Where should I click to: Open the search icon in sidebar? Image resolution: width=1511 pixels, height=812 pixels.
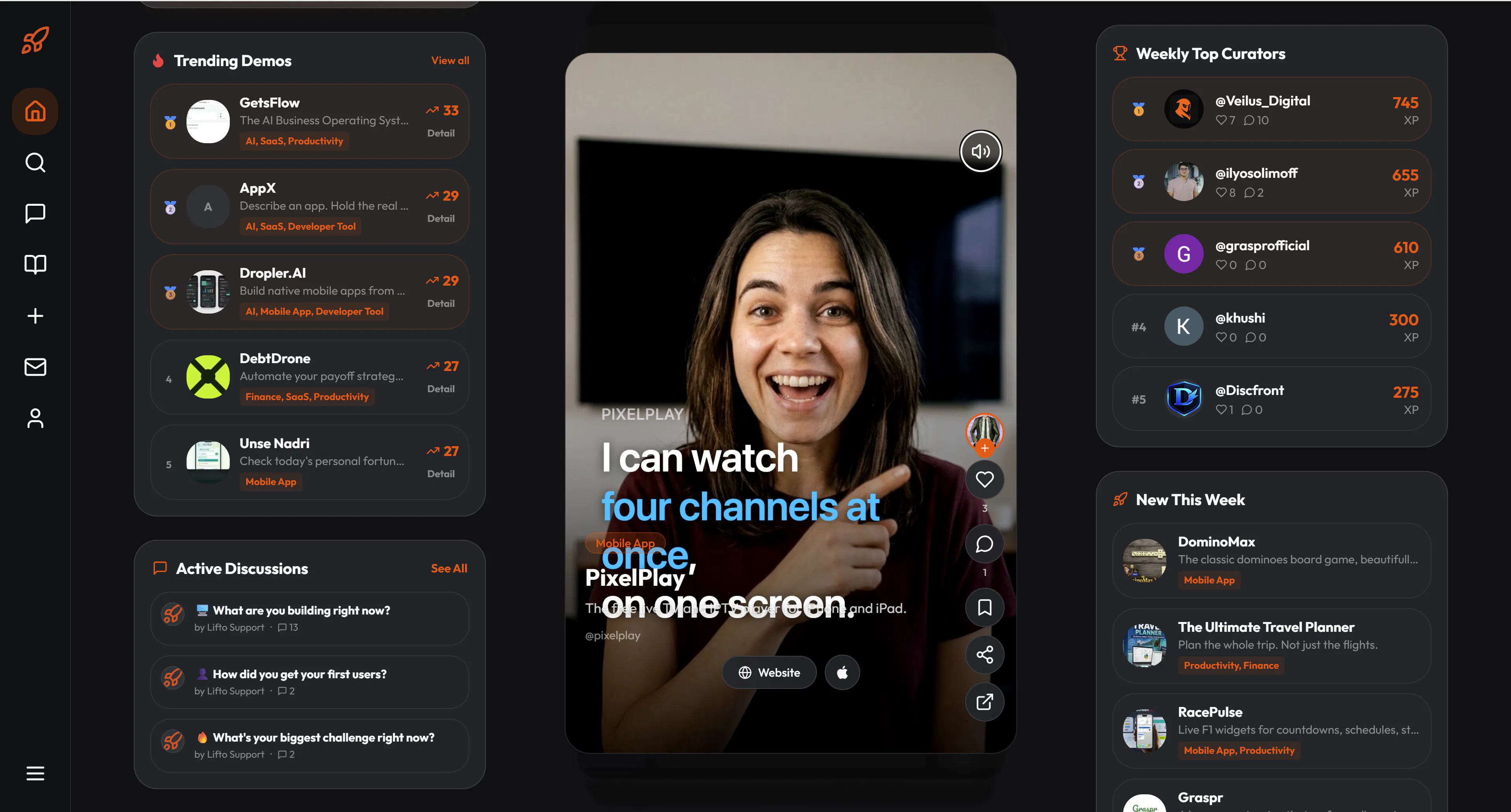click(x=35, y=162)
